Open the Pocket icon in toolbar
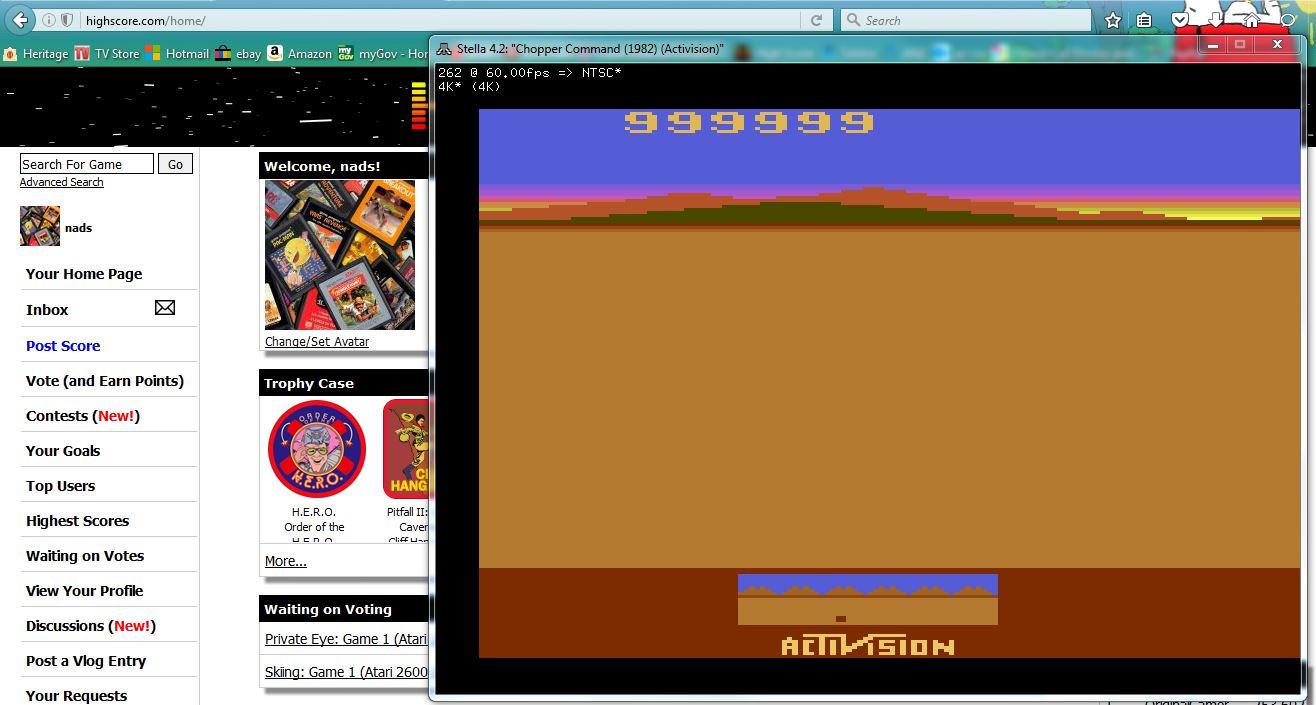Image resolution: width=1316 pixels, height=705 pixels. [x=1180, y=20]
